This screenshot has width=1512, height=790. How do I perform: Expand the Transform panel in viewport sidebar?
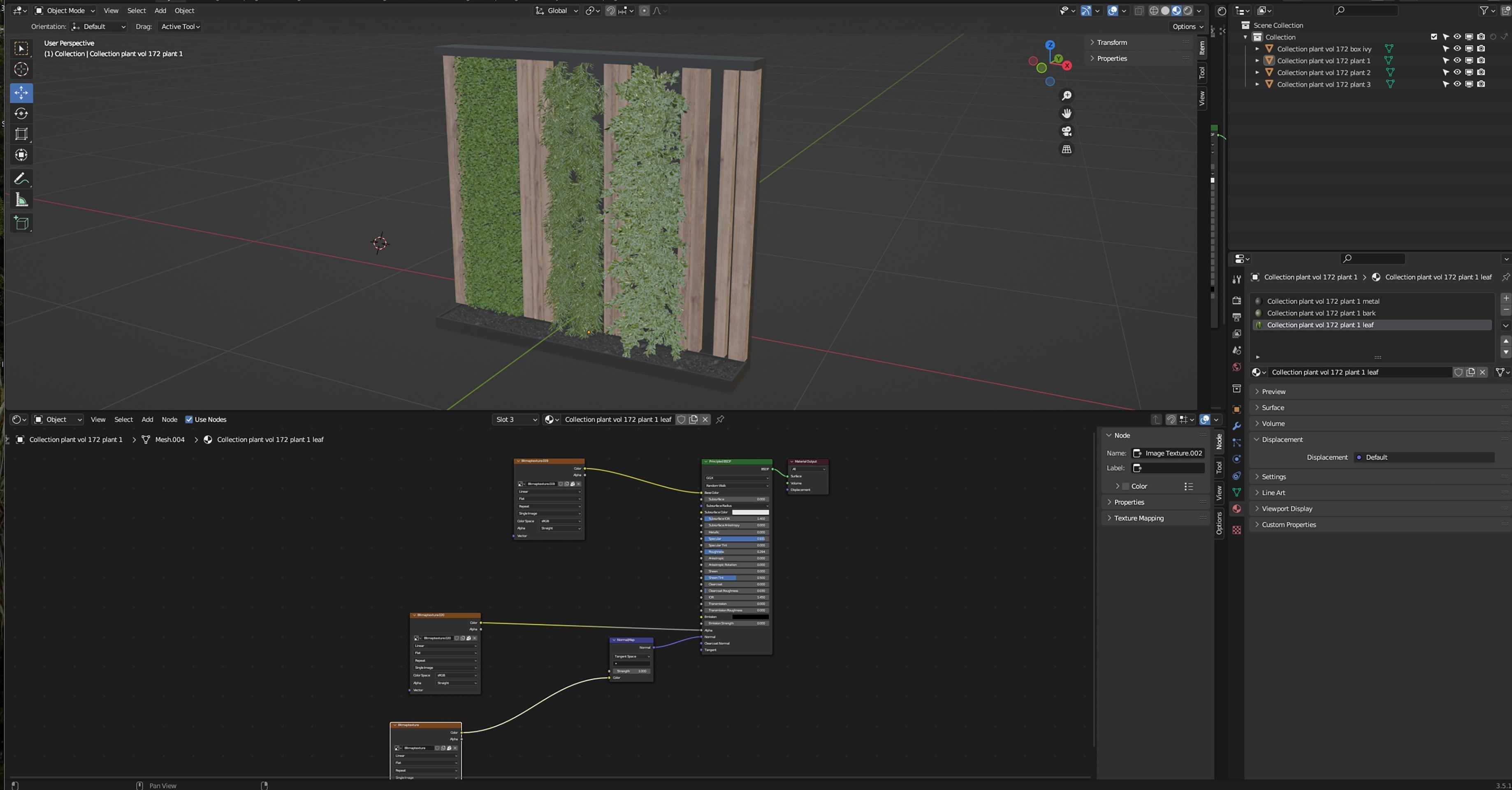pos(1112,42)
